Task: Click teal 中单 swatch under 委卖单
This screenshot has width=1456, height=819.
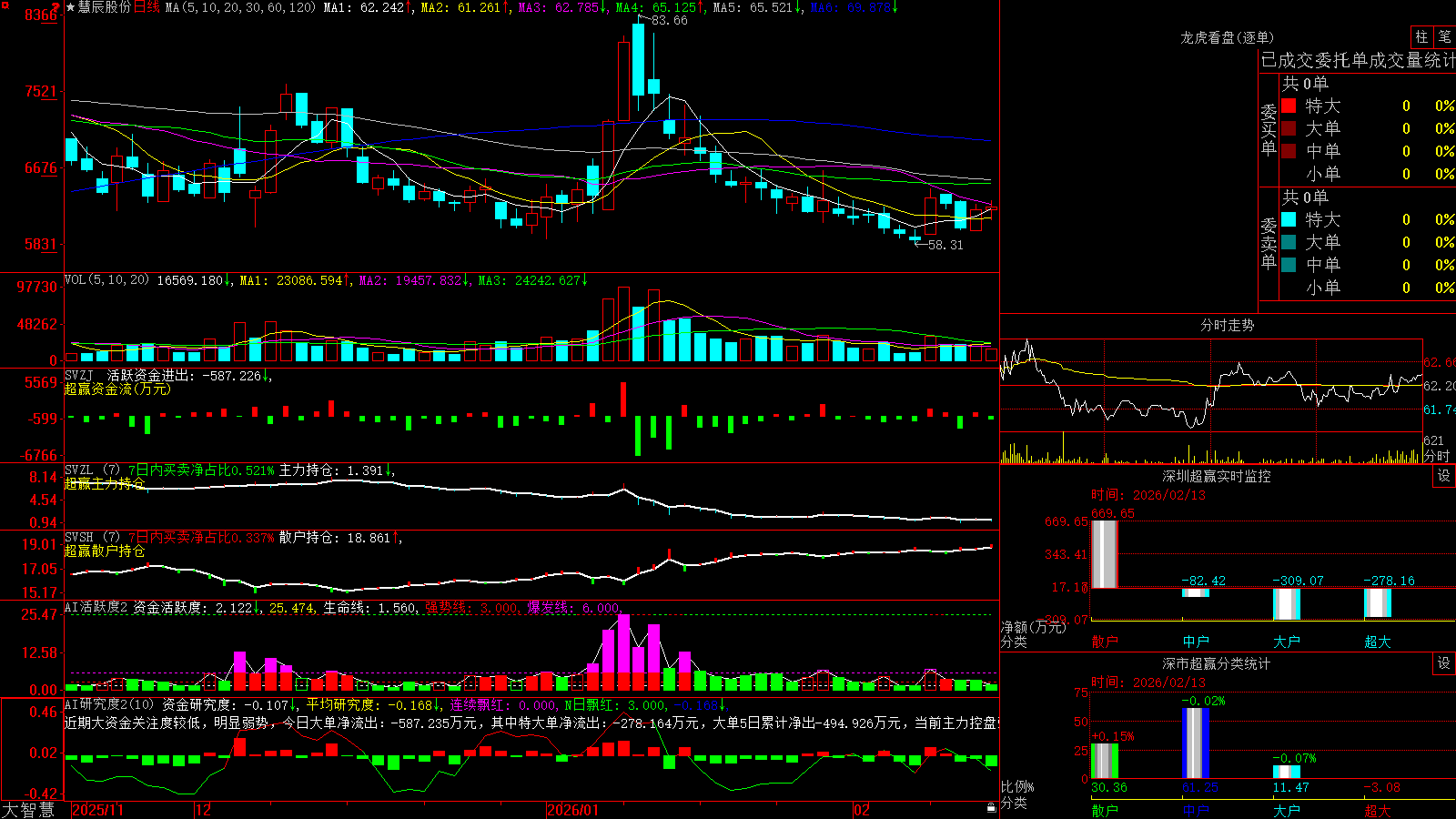Action: (1289, 265)
